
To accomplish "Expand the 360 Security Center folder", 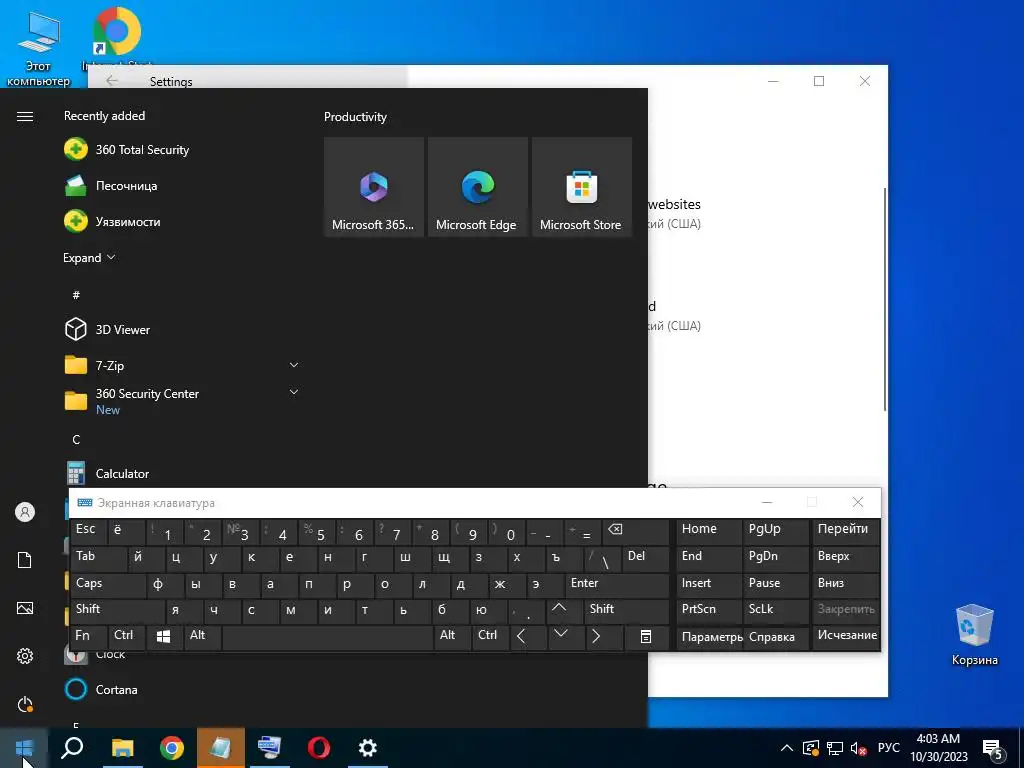I will pyautogui.click(x=294, y=392).
